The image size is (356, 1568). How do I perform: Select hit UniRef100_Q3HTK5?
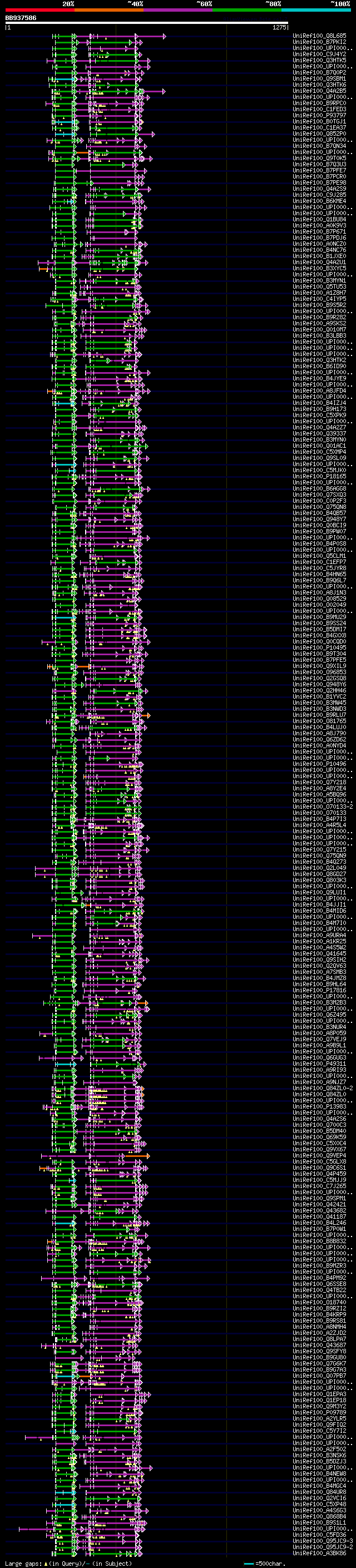[319, 60]
